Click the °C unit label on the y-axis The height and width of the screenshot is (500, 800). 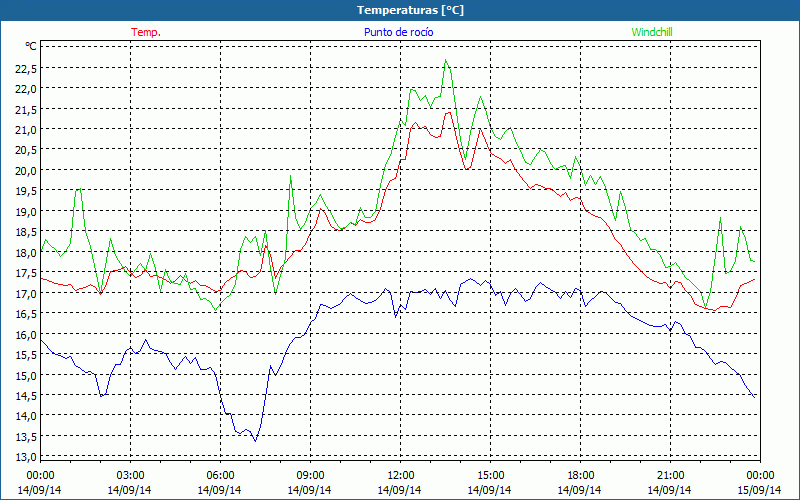[x=31, y=46]
